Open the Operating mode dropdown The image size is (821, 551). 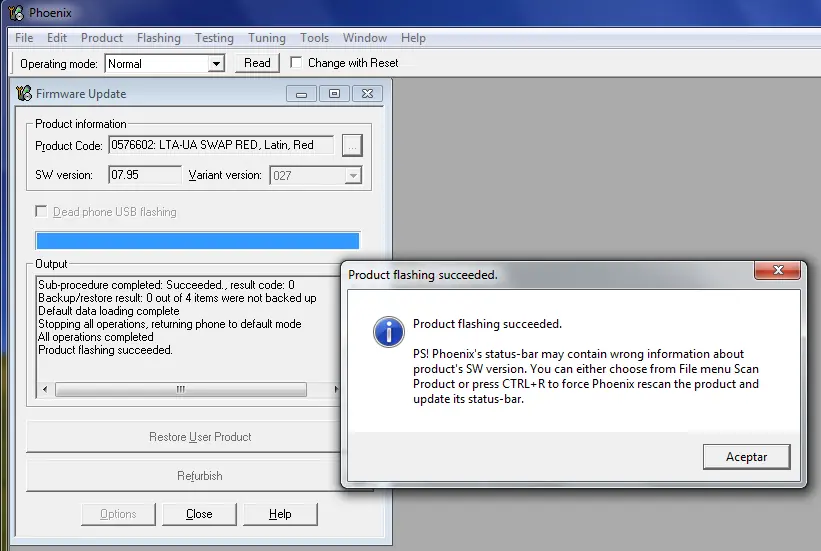tap(216, 64)
